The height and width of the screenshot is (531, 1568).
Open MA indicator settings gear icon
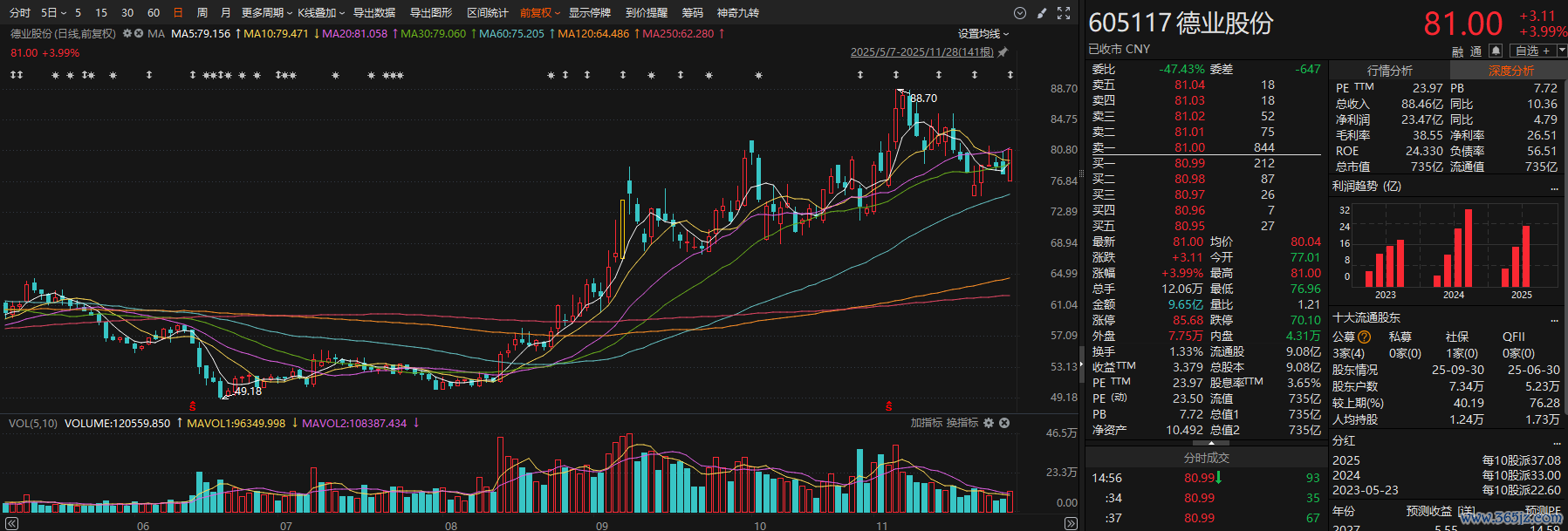pos(127,34)
